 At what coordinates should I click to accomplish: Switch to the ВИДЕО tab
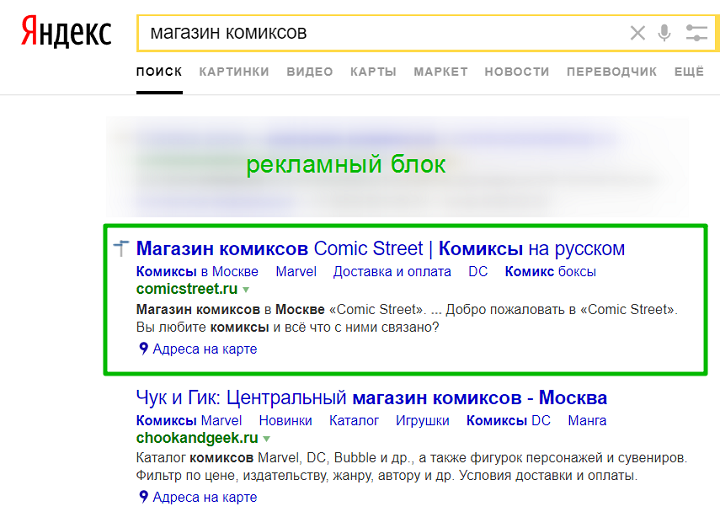click(310, 72)
